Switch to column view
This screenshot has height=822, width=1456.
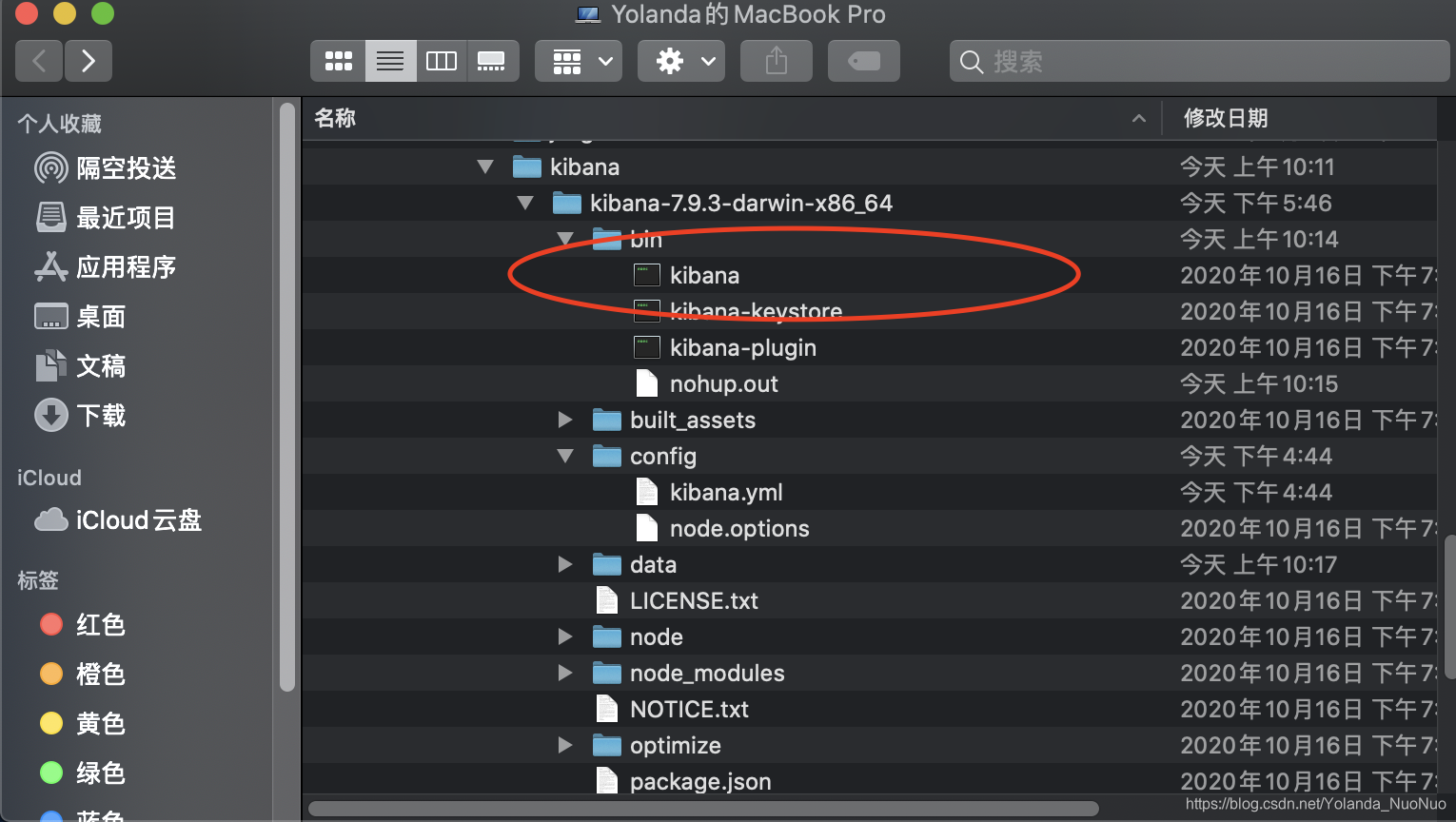[x=442, y=62]
